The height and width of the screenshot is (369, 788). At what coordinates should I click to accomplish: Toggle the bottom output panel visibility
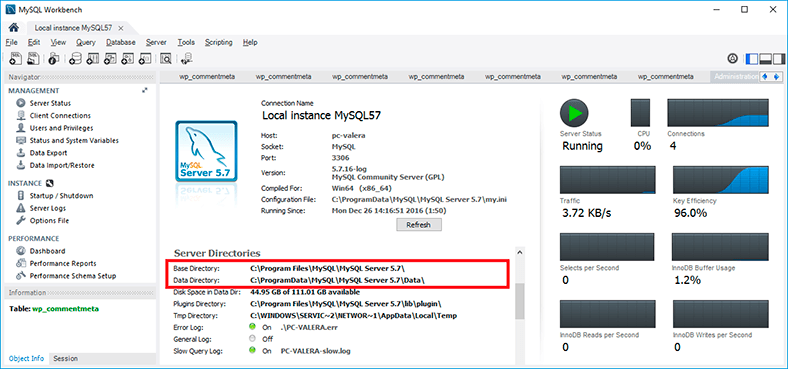[x=765, y=59]
